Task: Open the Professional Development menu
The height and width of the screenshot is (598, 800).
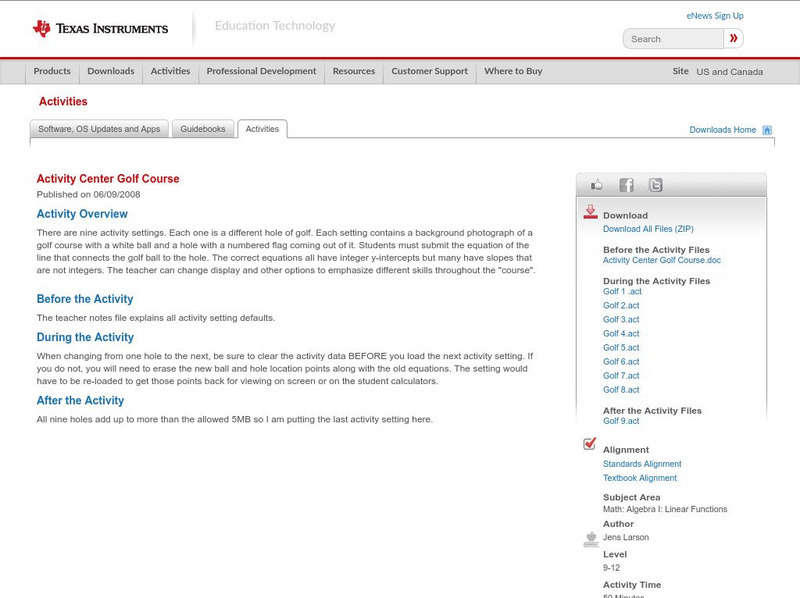Action: click(261, 71)
